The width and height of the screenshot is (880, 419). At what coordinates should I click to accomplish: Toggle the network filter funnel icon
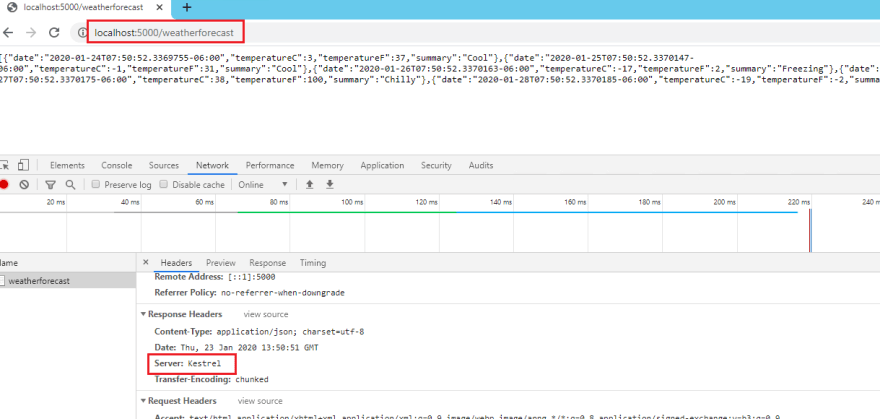click(x=51, y=185)
